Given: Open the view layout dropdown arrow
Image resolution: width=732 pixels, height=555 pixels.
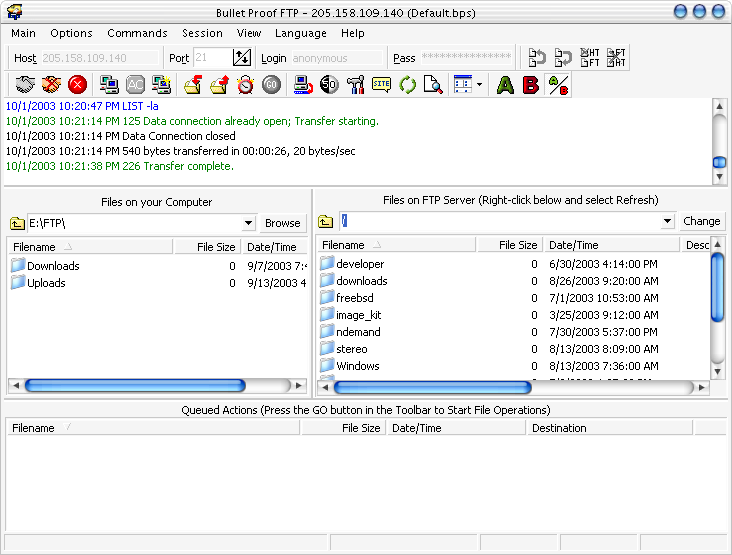Looking at the screenshot, I should coord(479,85).
